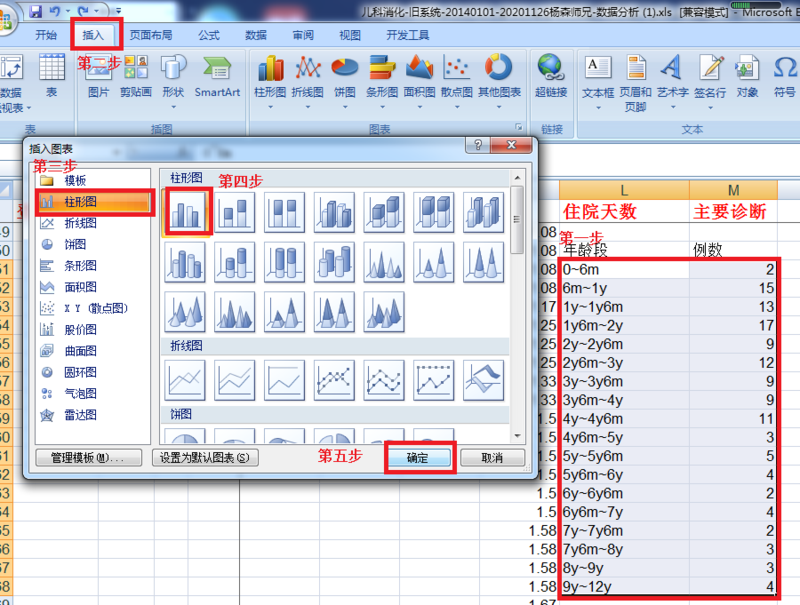This screenshot has width=800, height=605.
Task: Cancel the dialog with the 取消 button
Action: [492, 458]
